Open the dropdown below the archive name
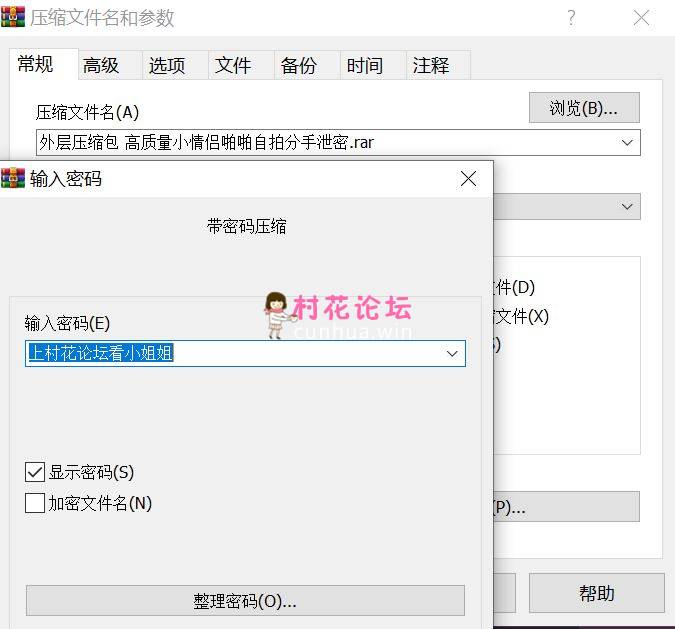This screenshot has width=675, height=629. (x=628, y=207)
